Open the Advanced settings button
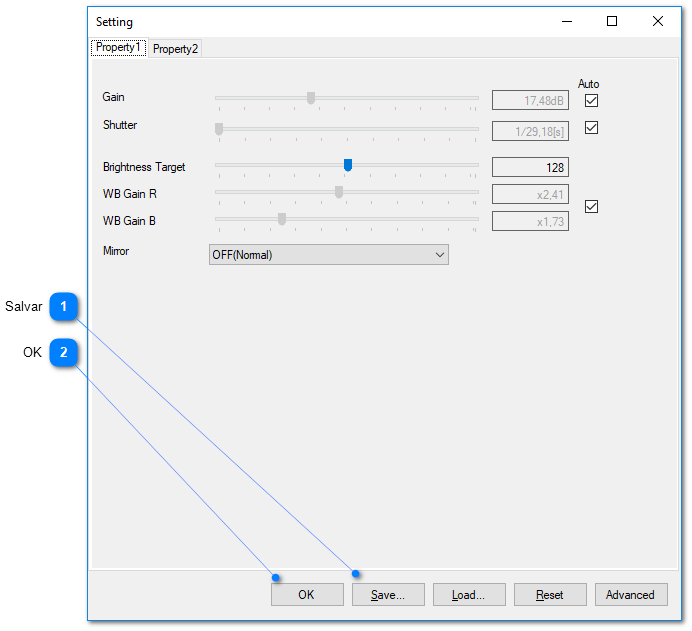 (631, 594)
